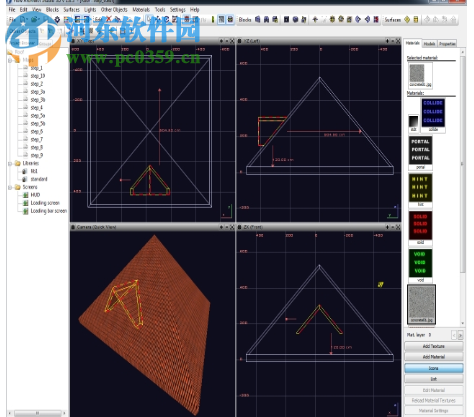Open the Lights menu
Image resolution: width=474 pixels, height=417 pixels.
pyautogui.click(x=90, y=10)
